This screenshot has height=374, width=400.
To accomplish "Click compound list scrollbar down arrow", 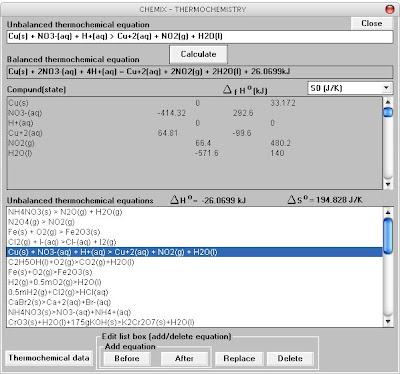I will point(388,184).
